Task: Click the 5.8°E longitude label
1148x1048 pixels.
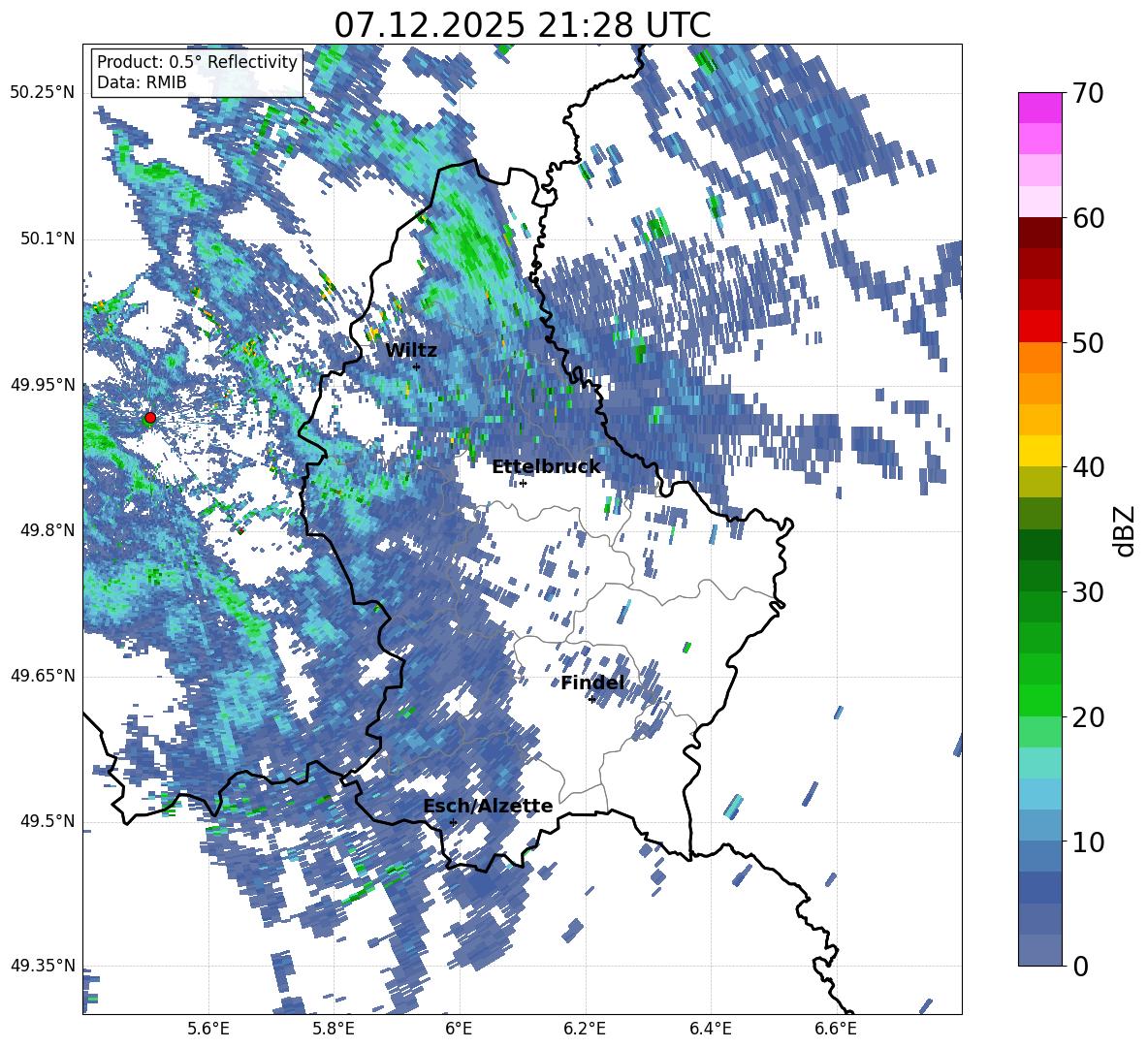Action: (334, 1029)
